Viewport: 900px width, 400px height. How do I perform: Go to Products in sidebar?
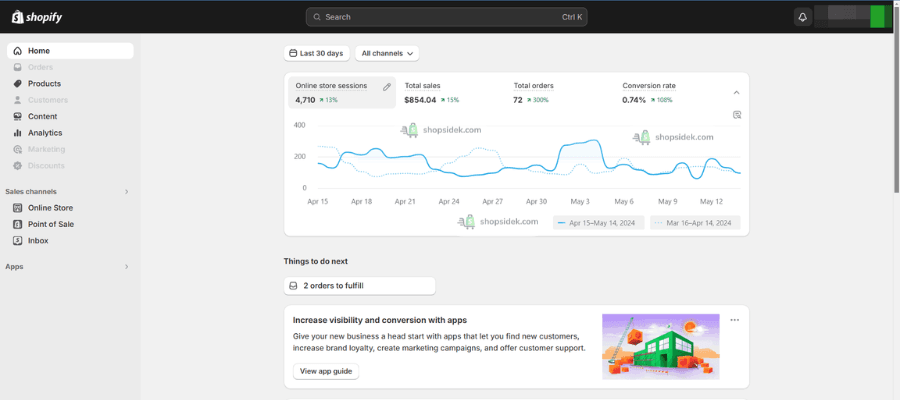tap(44, 84)
